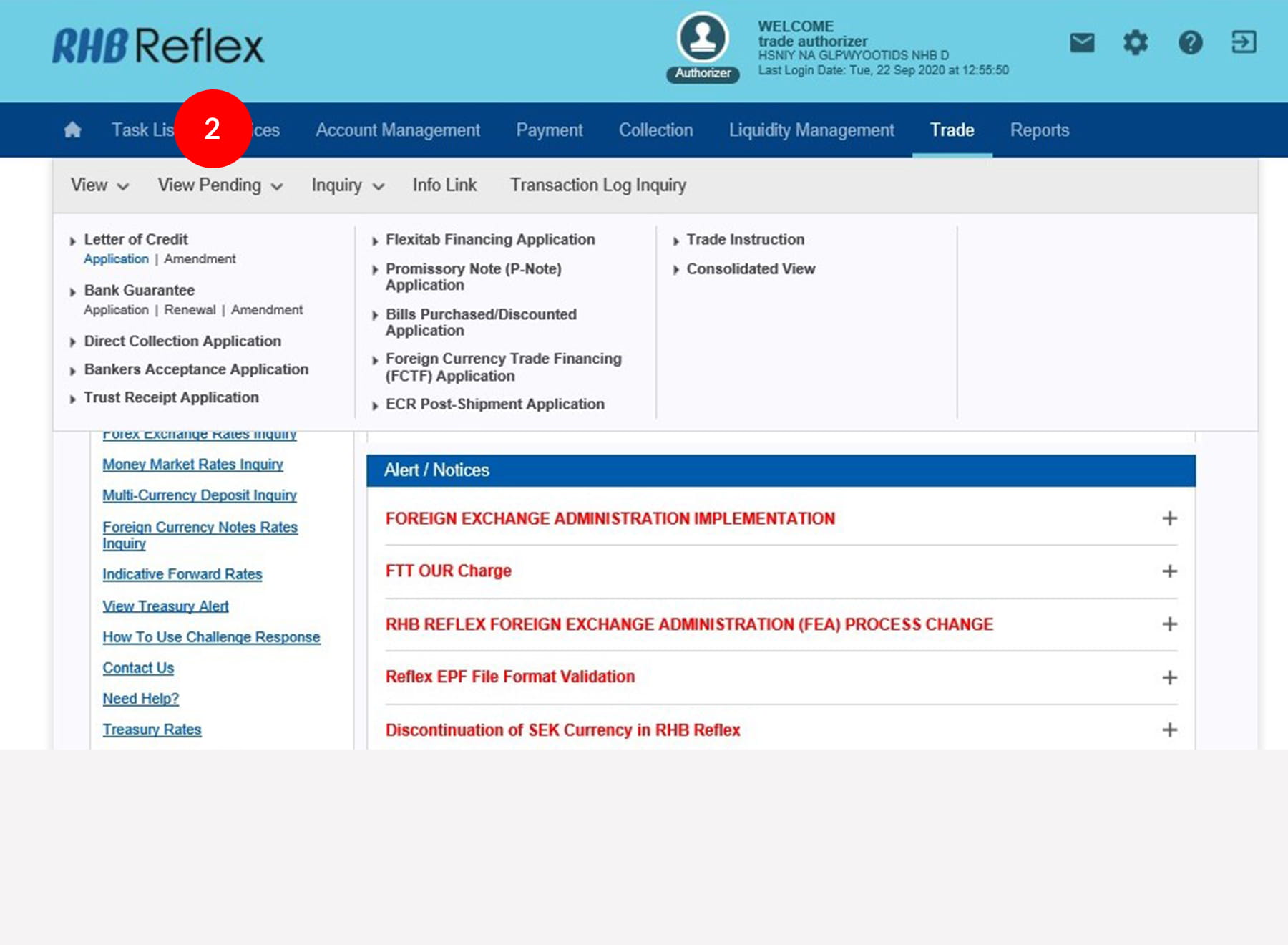The height and width of the screenshot is (945, 1288).
Task: Click the help question mark icon
Action: [1190, 43]
